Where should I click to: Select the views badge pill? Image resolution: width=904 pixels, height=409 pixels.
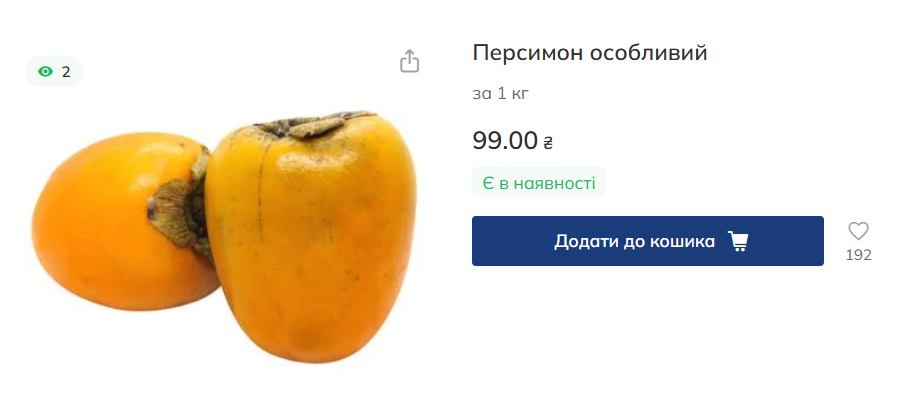55,72
